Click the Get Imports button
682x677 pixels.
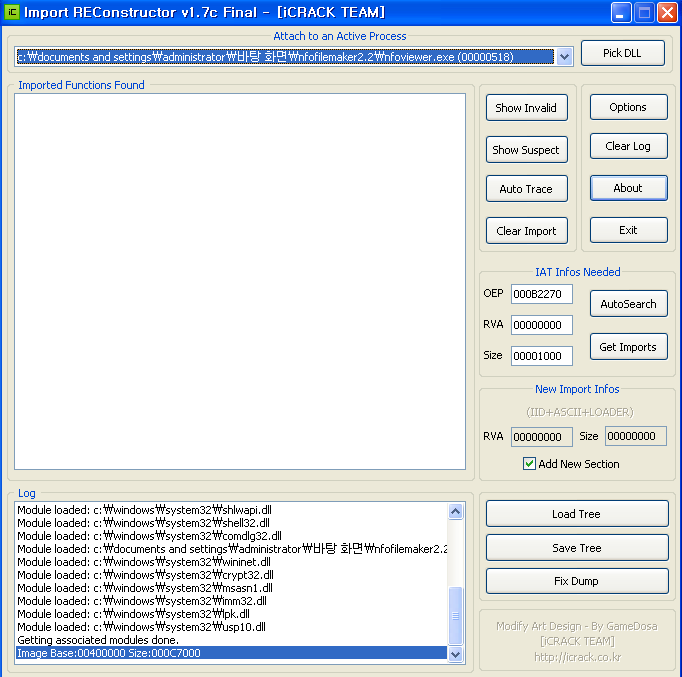click(629, 347)
